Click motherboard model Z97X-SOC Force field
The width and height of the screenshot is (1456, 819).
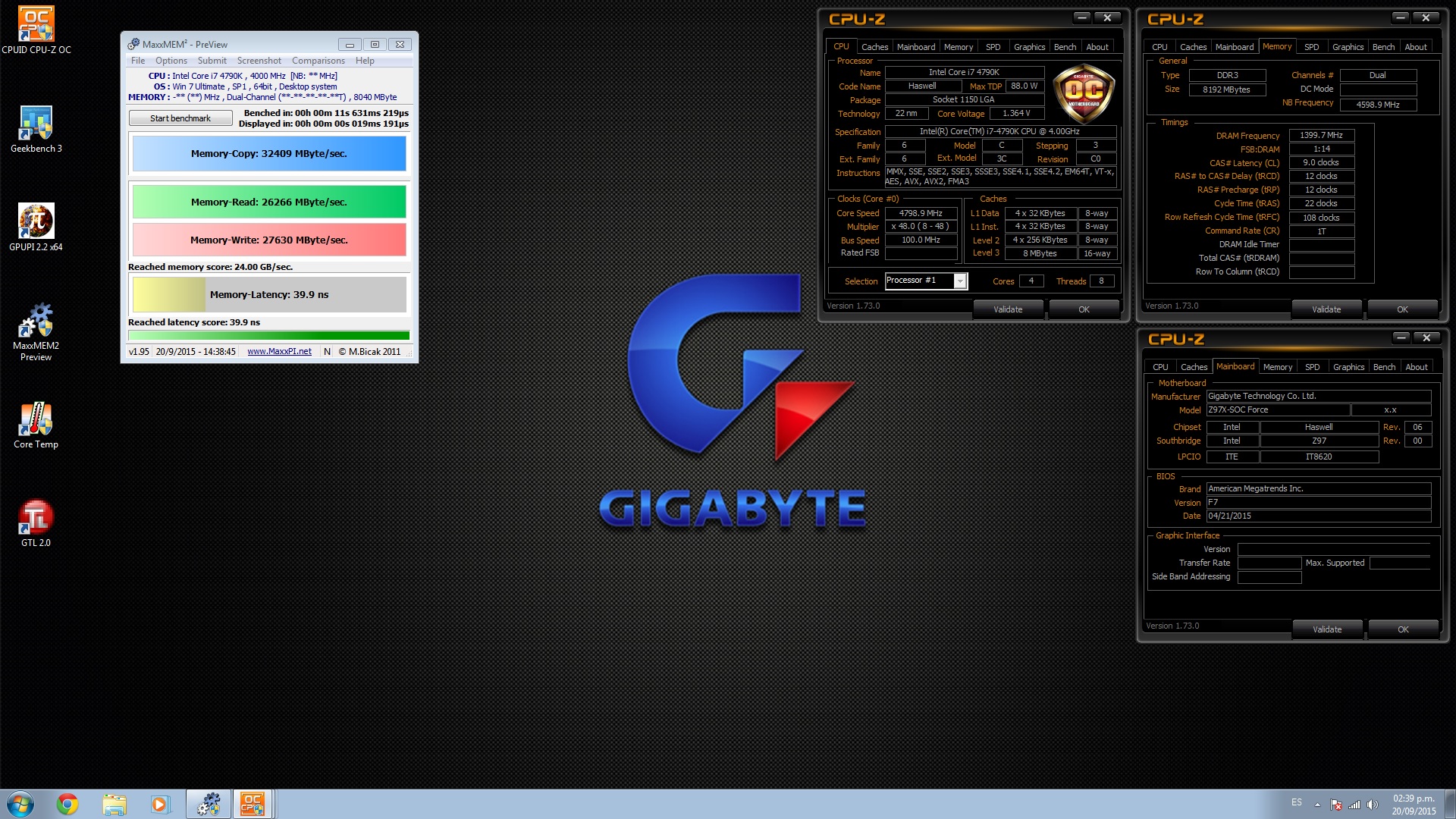click(1278, 409)
